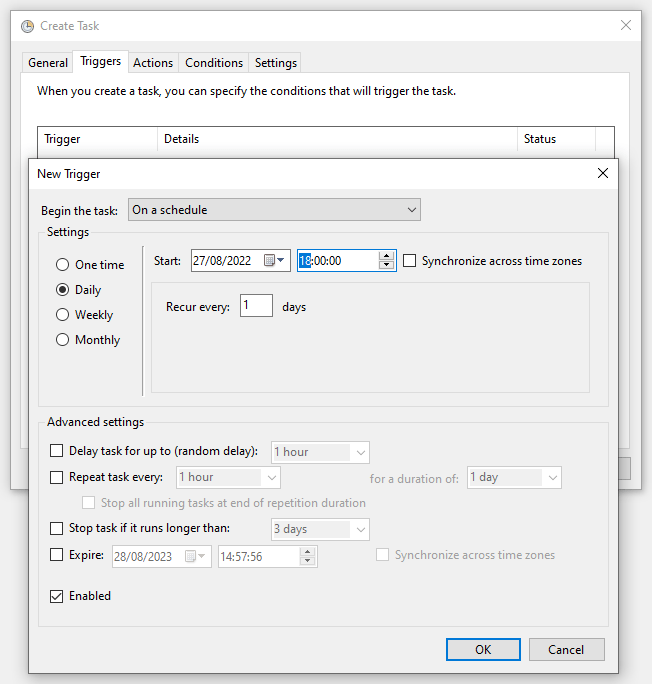The height and width of the screenshot is (684, 652).
Task: Open the duration 1 day dropdown
Action: click(x=514, y=477)
